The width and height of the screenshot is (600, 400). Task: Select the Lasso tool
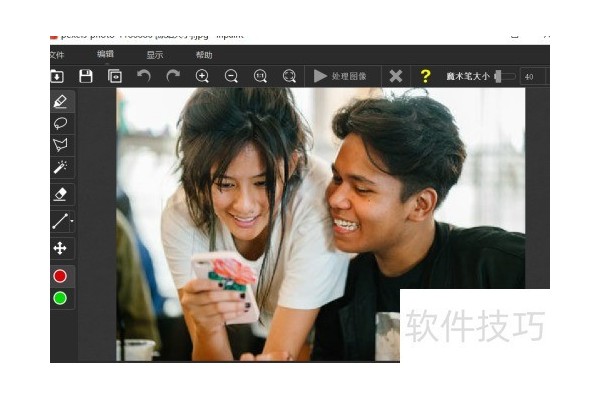pyautogui.click(x=60, y=123)
